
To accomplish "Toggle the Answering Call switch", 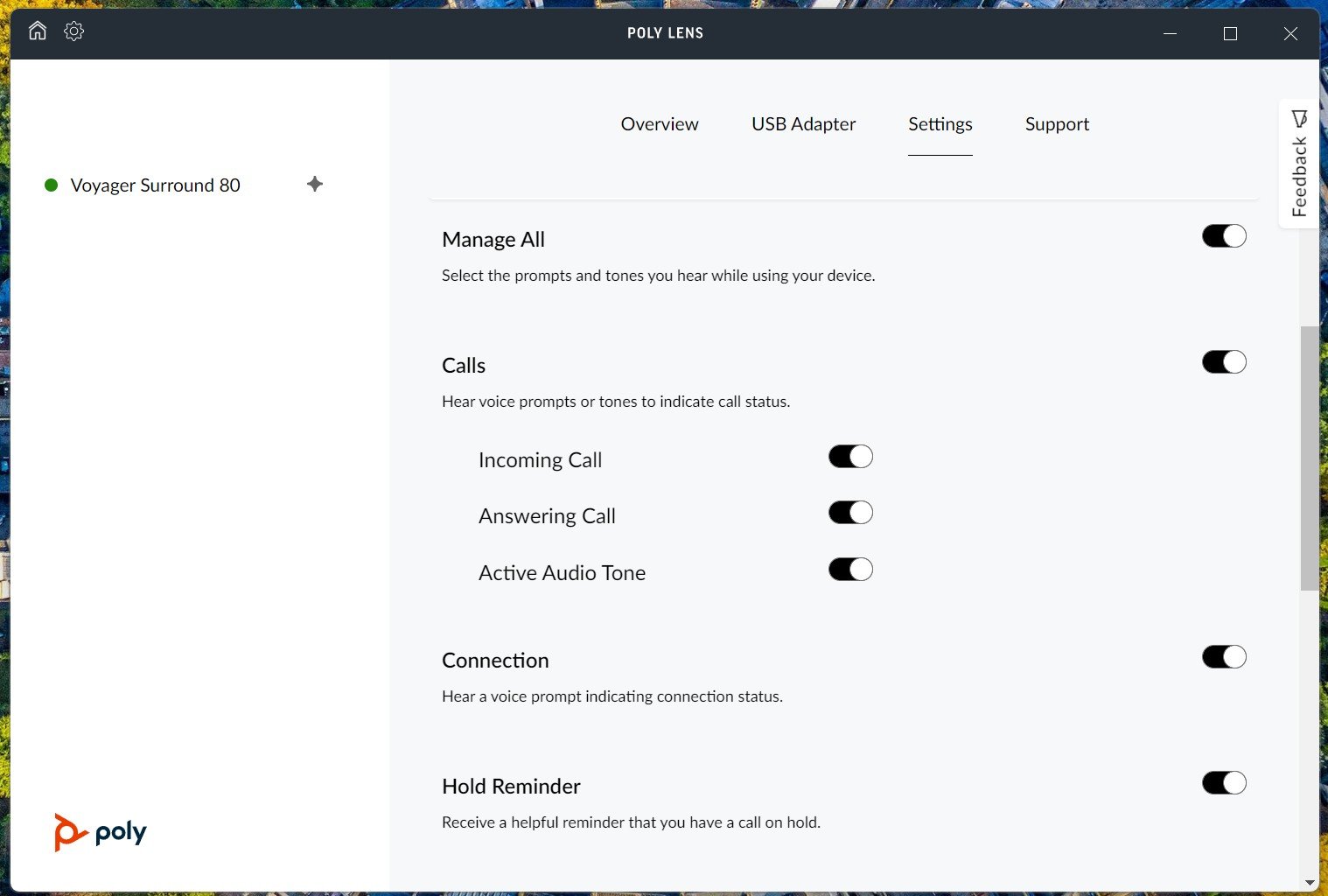I will coord(850,513).
